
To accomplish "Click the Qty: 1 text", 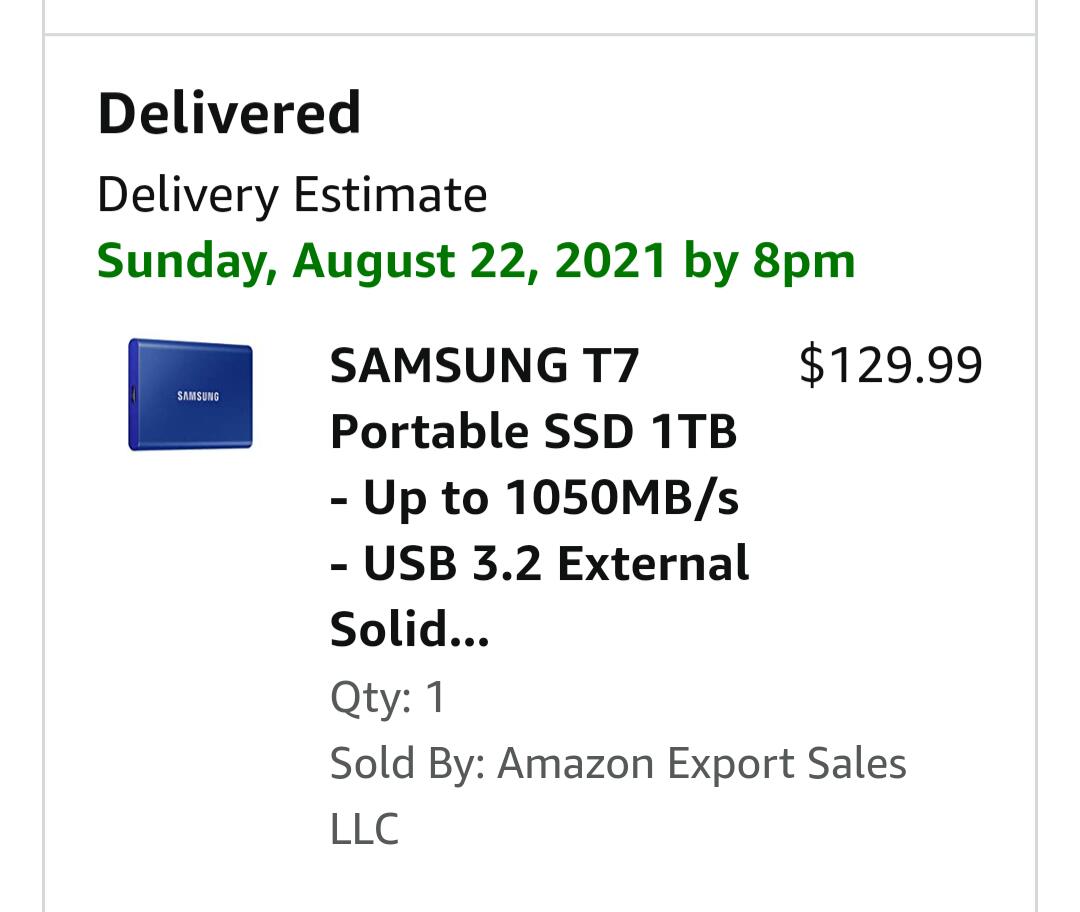I will (x=388, y=697).
